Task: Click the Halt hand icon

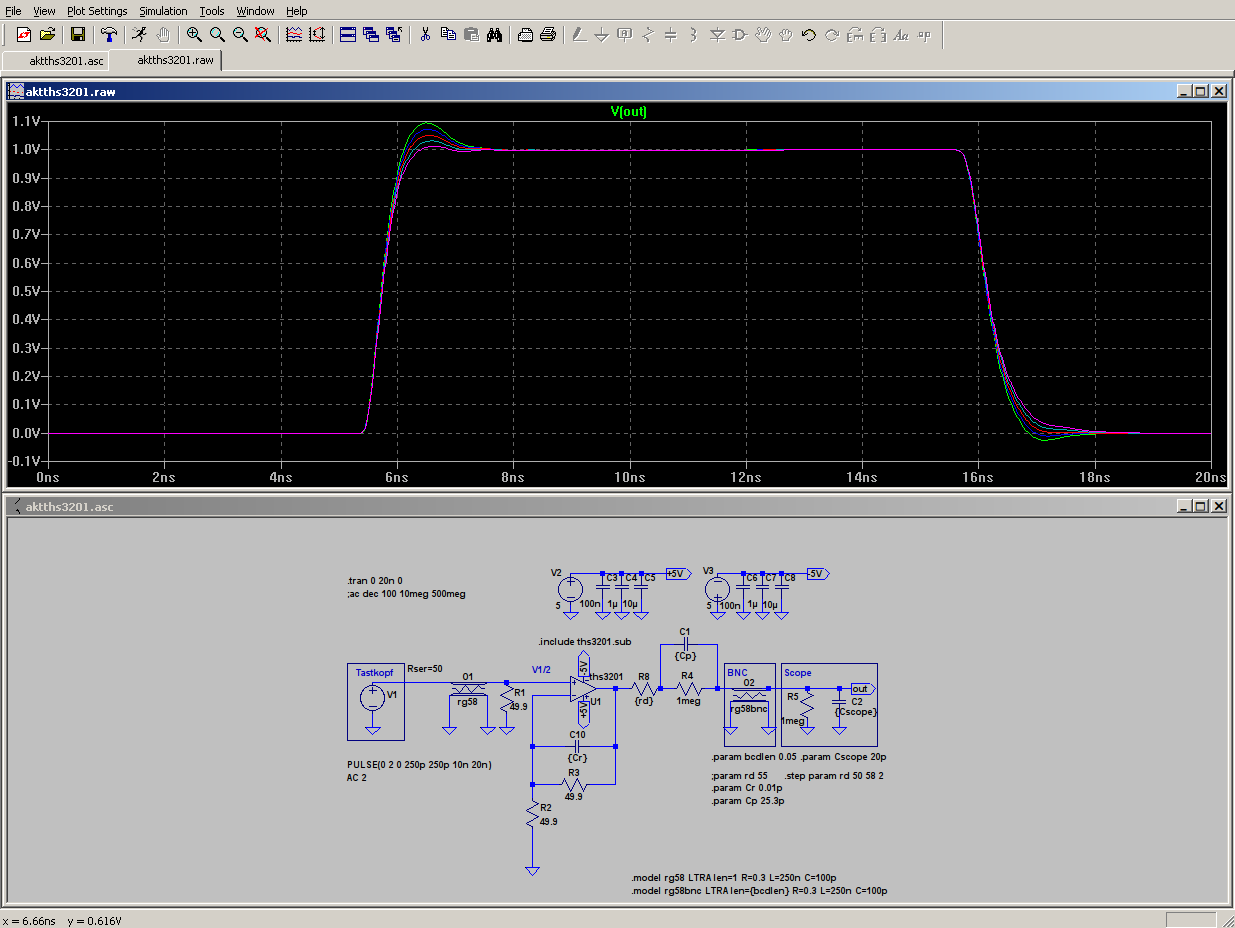Action: 163,34
